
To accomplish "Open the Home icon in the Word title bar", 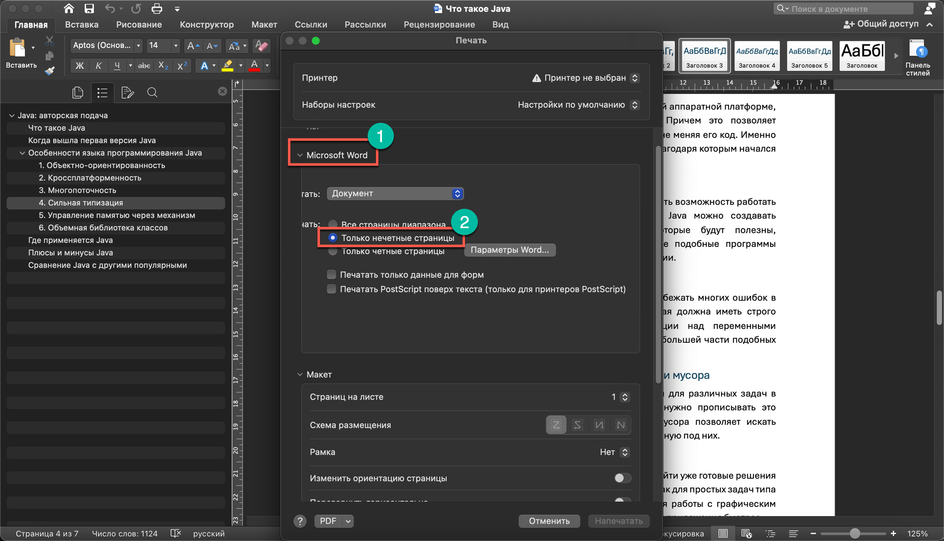I will (69, 8).
